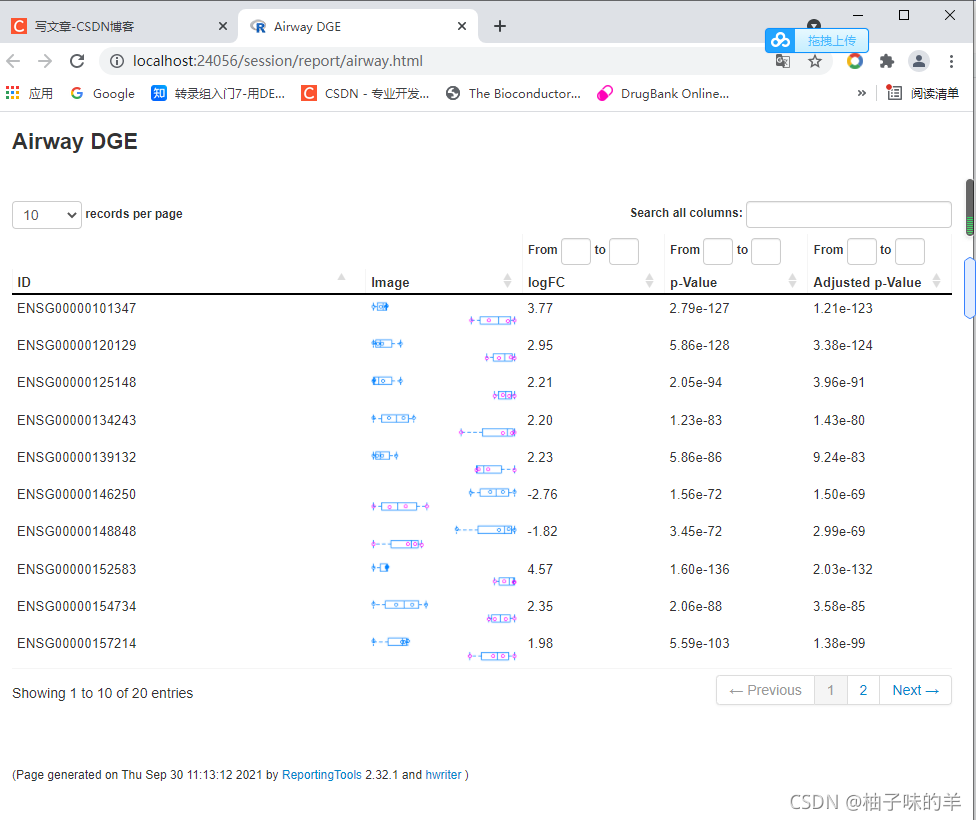Go to the next page of entries
The image size is (976, 820).
(x=914, y=690)
